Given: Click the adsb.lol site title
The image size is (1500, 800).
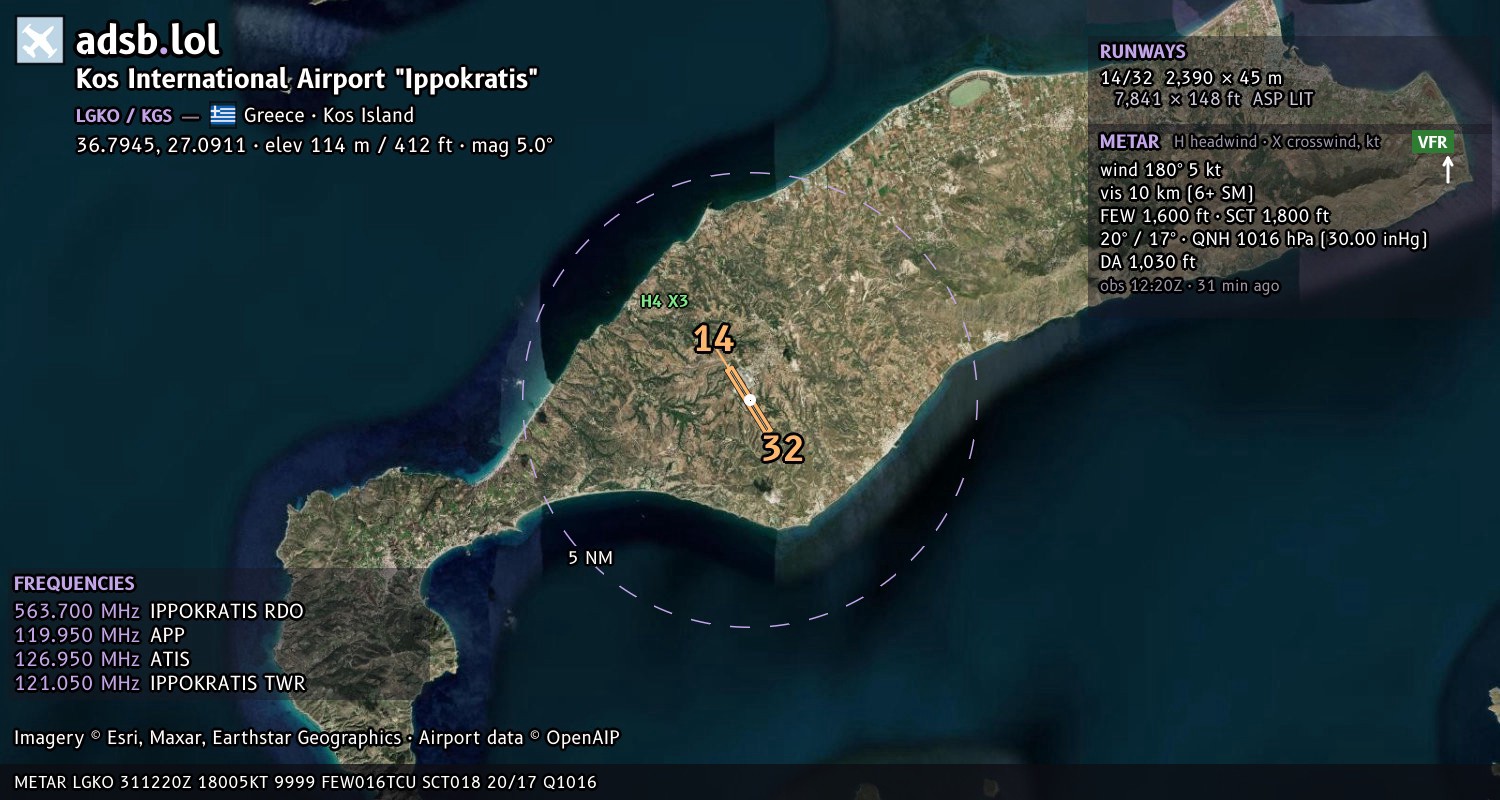Looking at the screenshot, I should coord(147,40).
